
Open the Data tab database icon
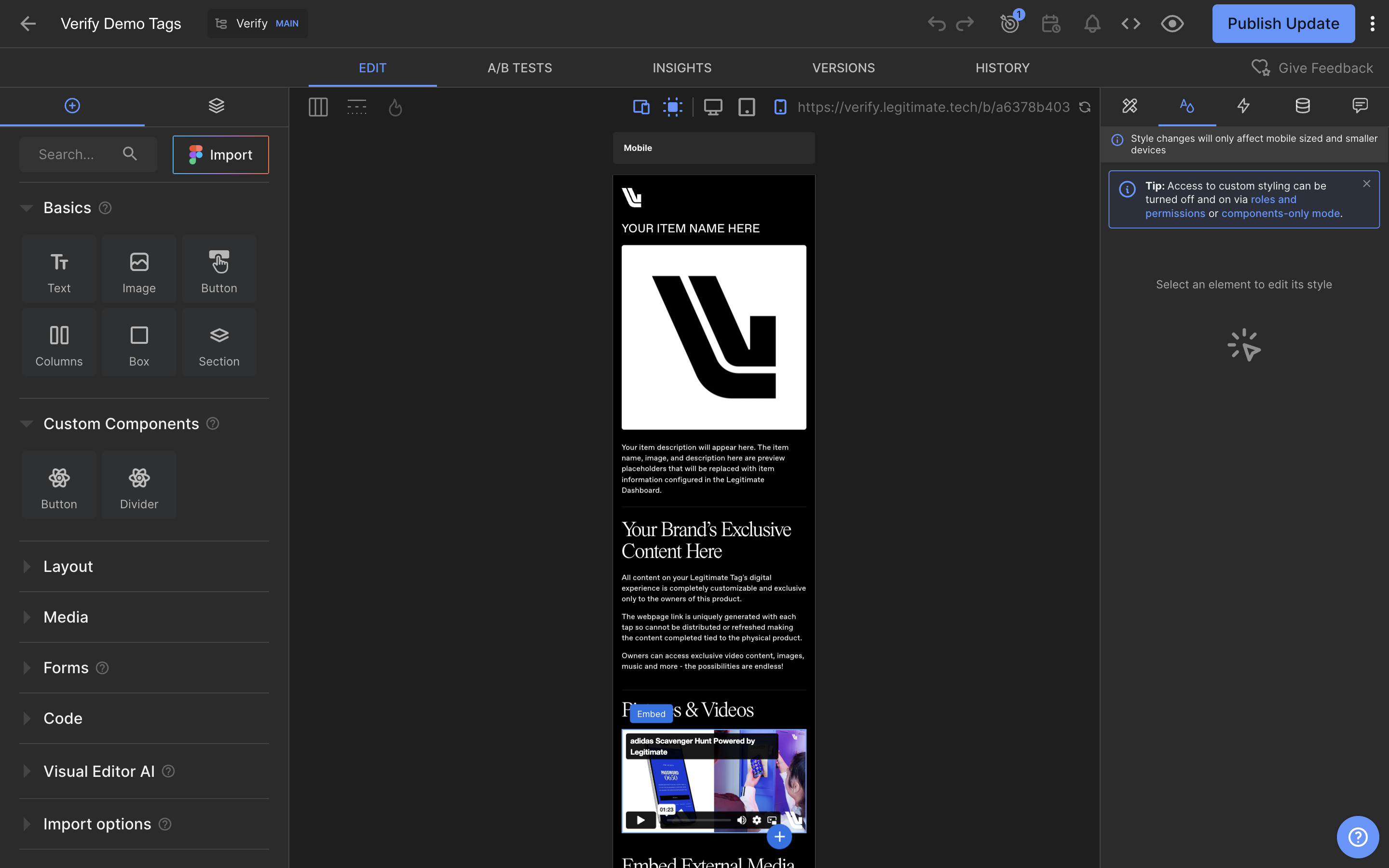click(1302, 106)
